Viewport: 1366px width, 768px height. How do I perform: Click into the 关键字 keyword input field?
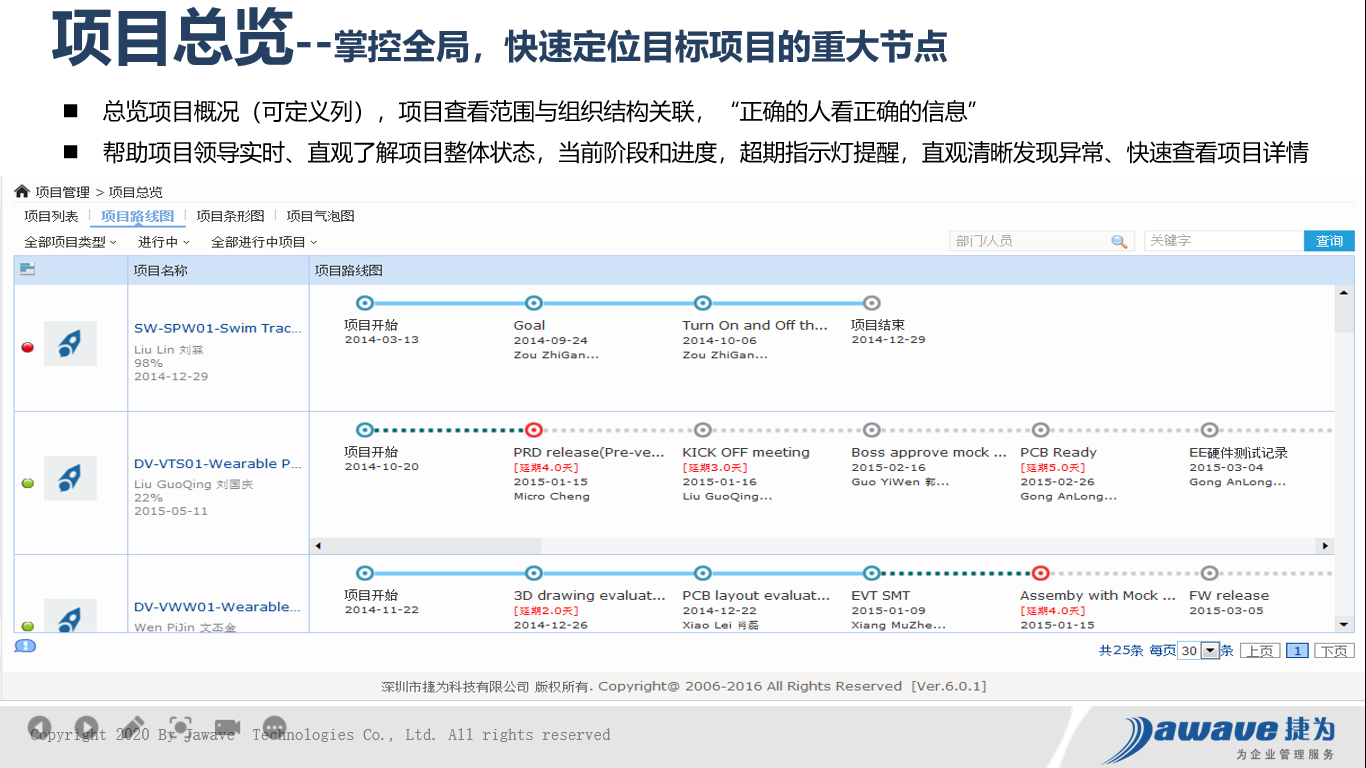(1223, 241)
